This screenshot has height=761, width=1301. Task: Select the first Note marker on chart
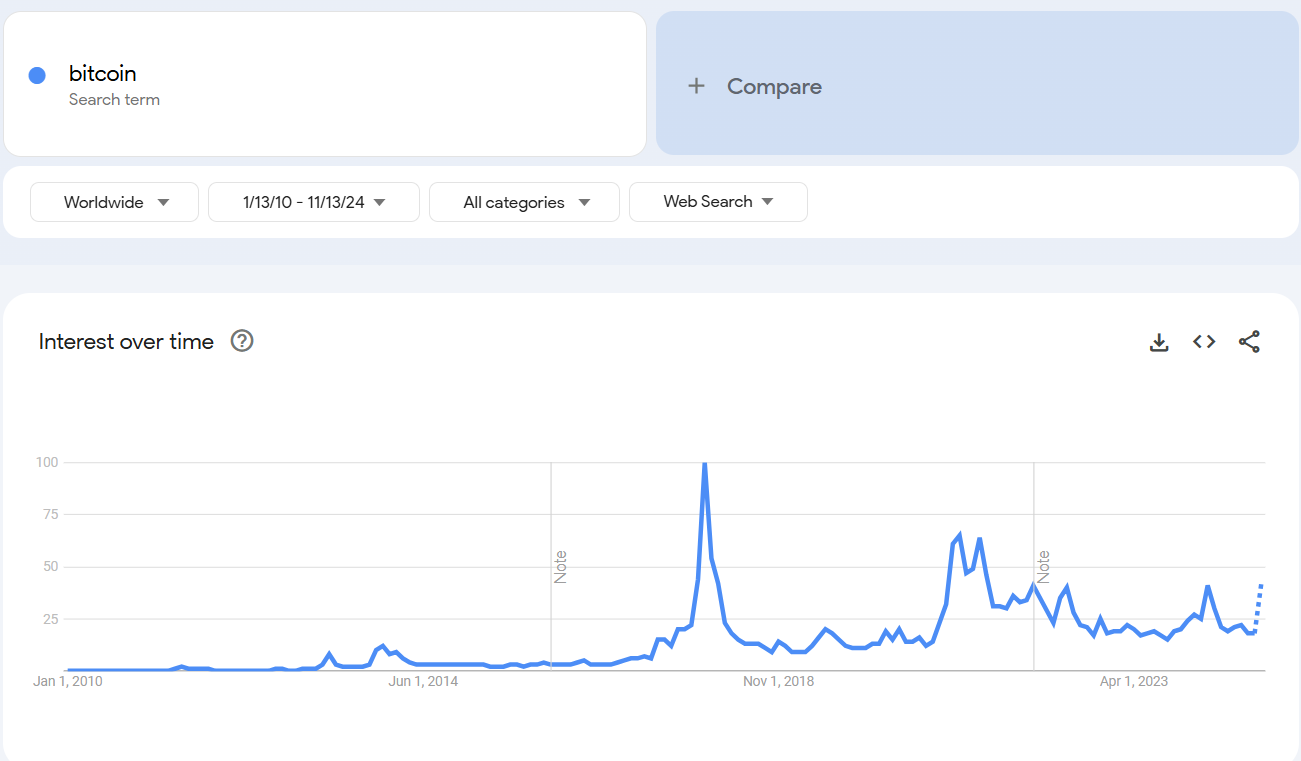tap(560, 567)
